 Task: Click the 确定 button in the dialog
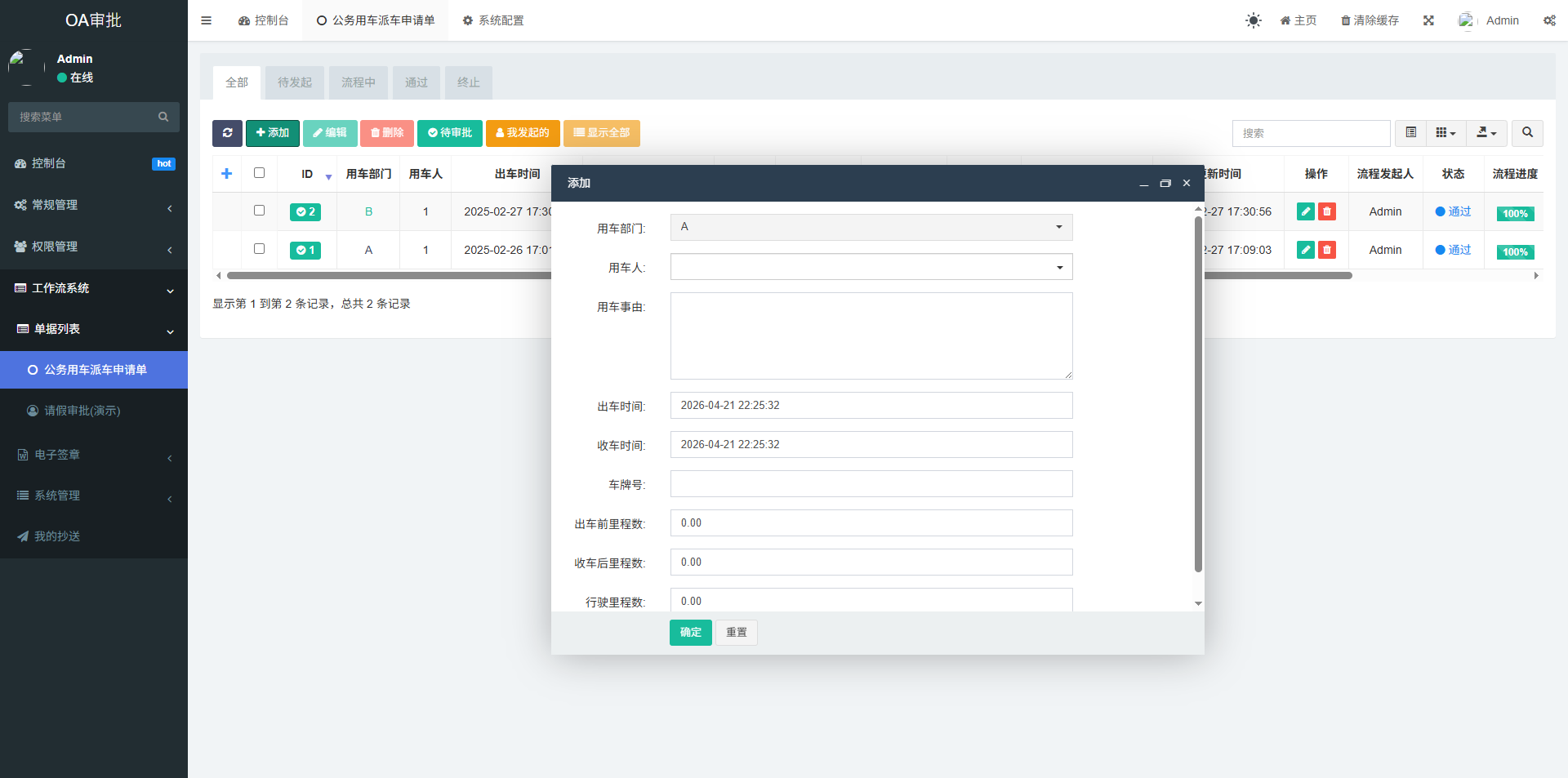point(690,633)
